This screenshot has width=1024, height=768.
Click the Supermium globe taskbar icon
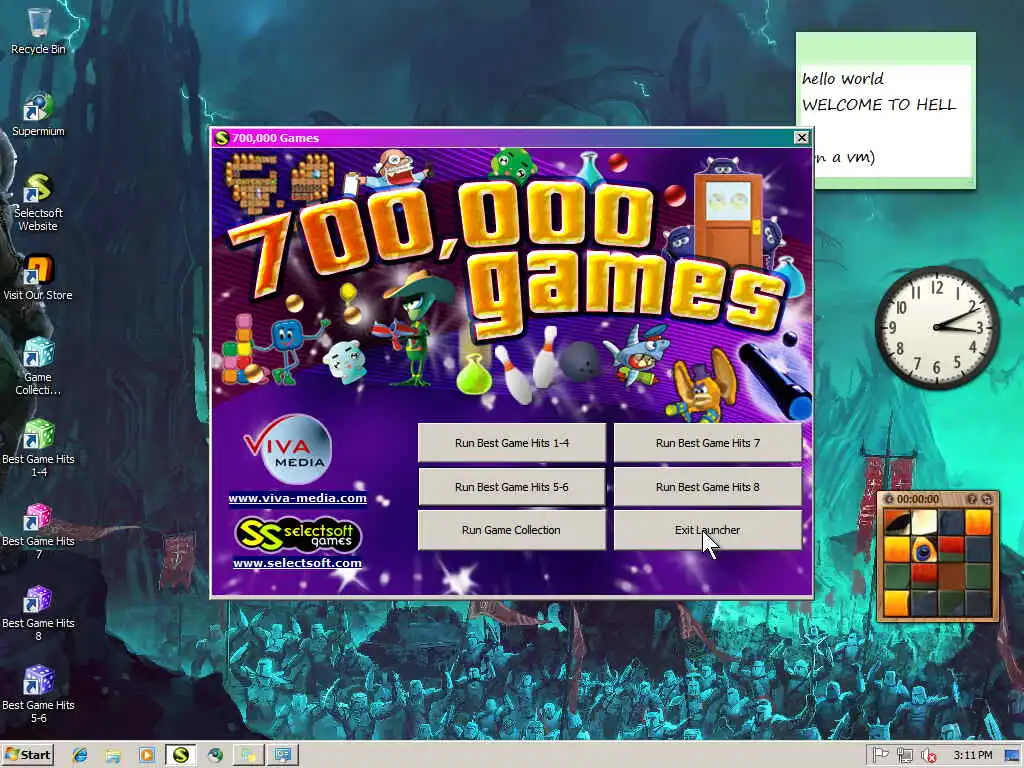pyautogui.click(x=215, y=755)
